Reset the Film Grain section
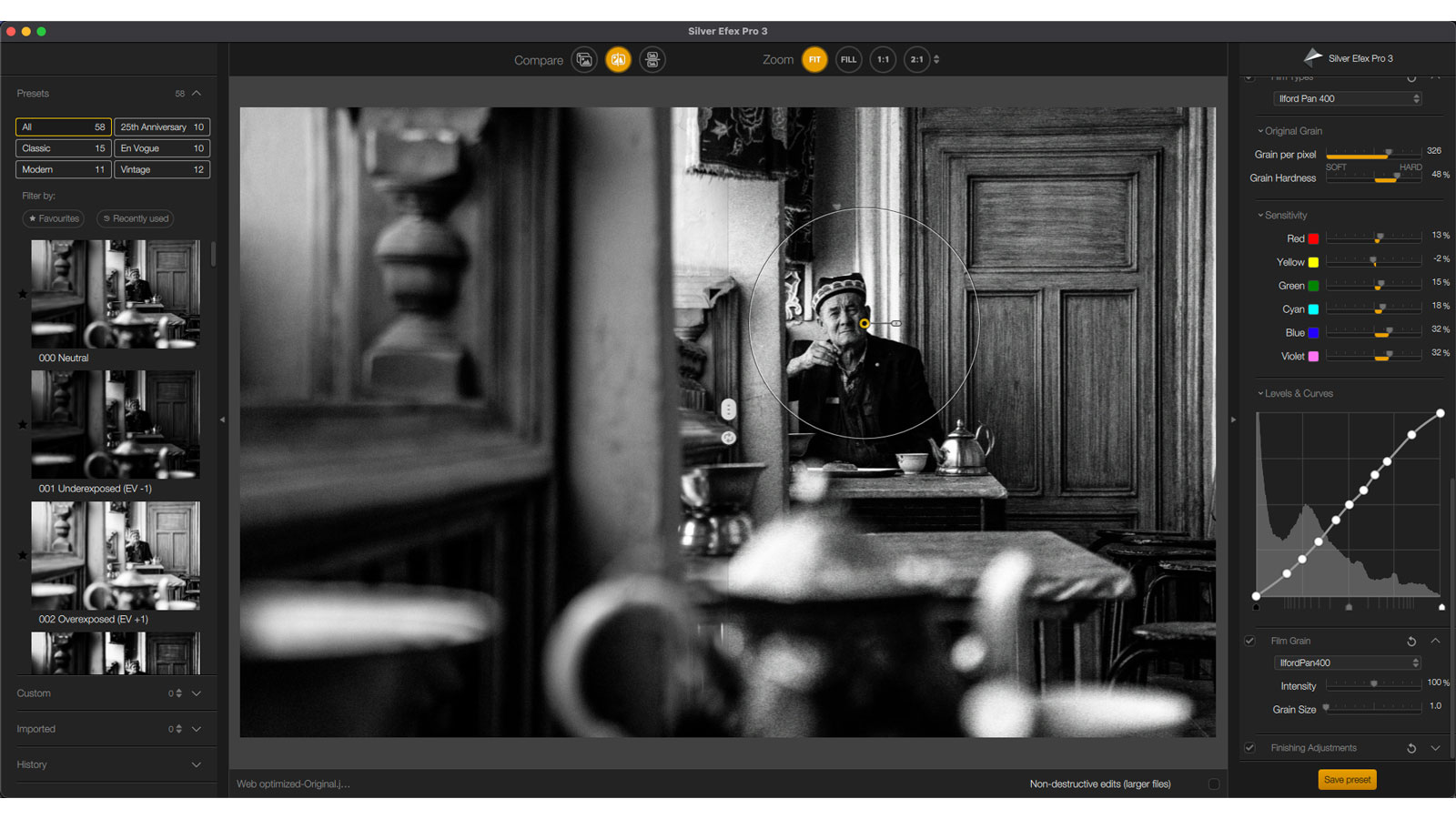1456x819 pixels. point(1411,642)
